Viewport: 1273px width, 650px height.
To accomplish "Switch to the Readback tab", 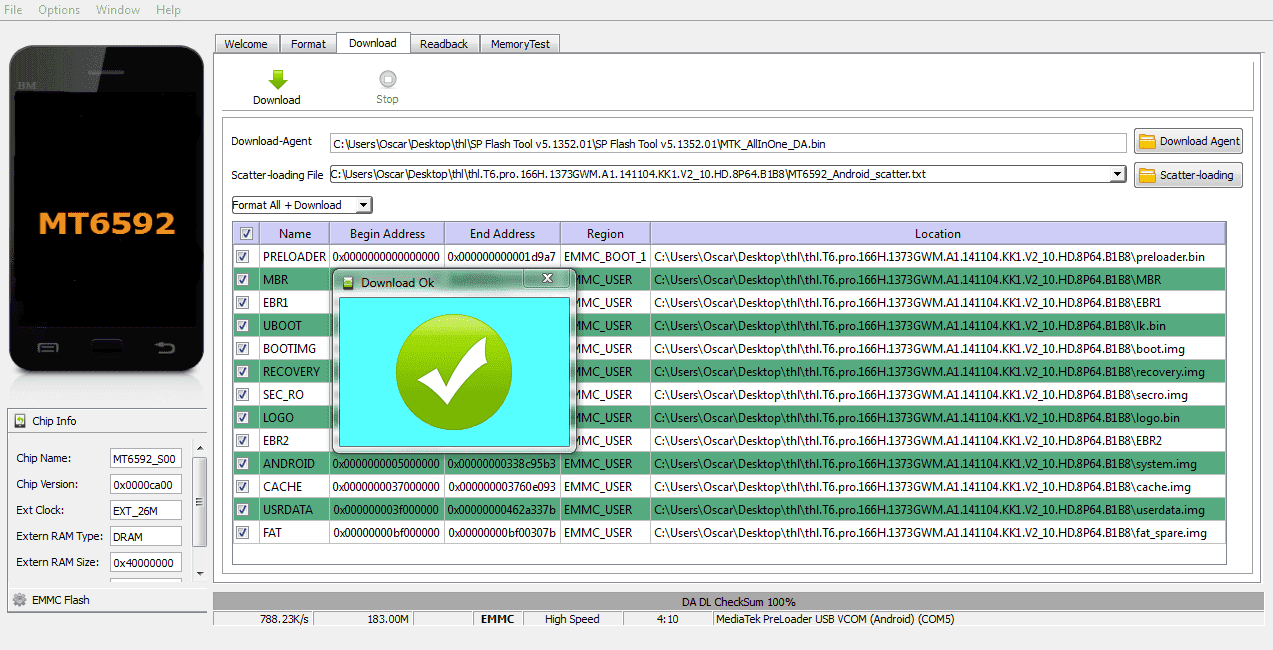I will point(444,44).
